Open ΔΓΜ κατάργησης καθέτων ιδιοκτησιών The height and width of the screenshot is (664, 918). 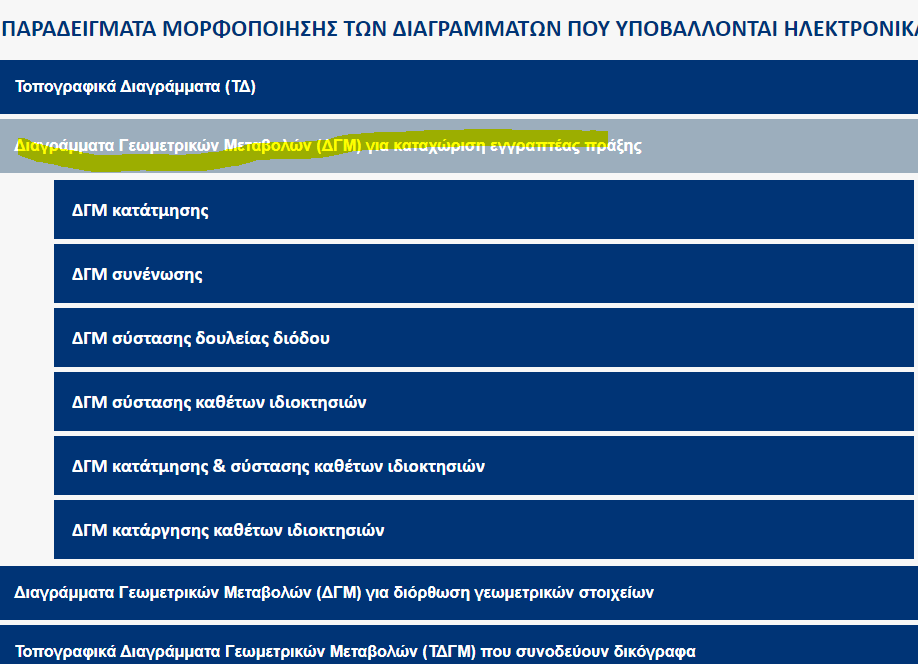[x=228, y=530]
